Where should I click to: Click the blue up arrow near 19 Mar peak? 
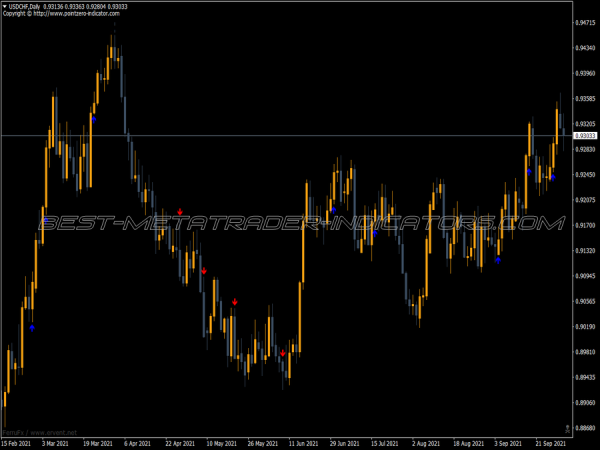pos(93,117)
